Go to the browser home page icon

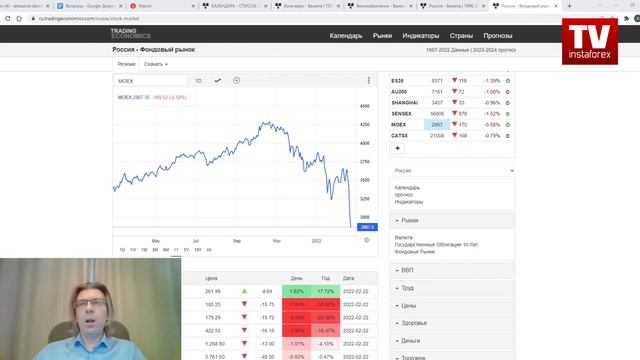(x=19, y=18)
